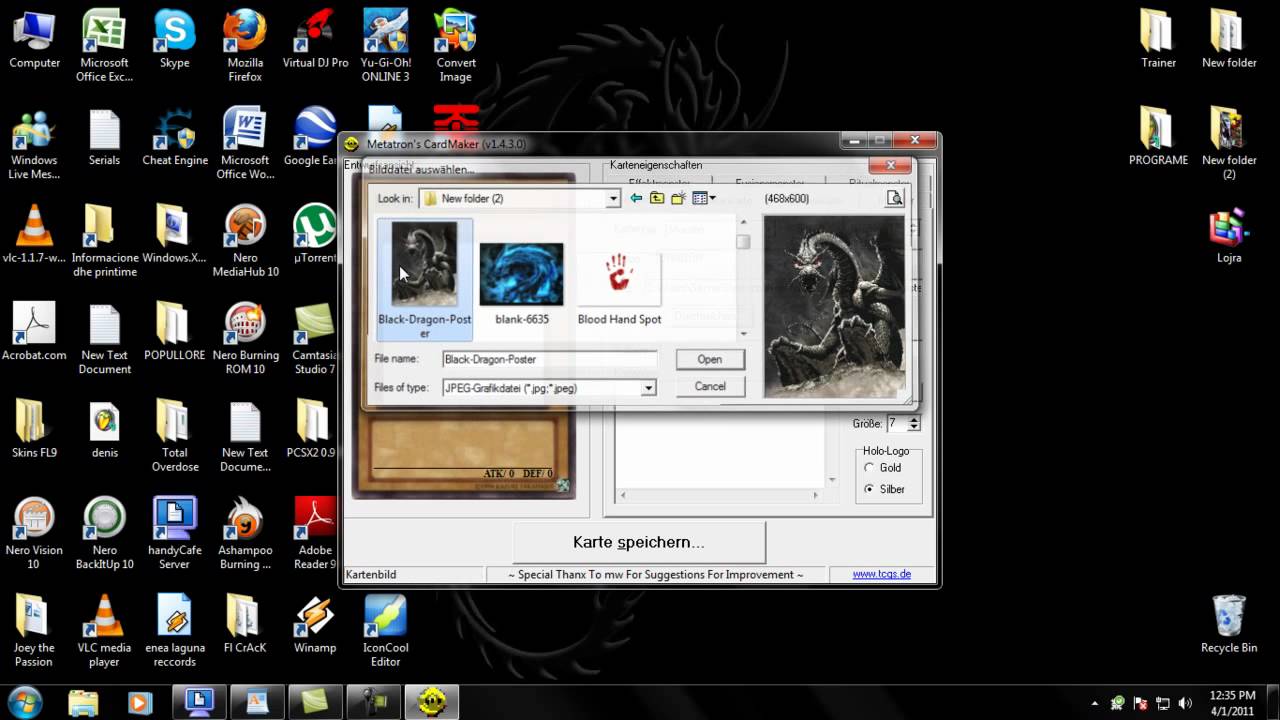Open Recycle Bin on desktop
This screenshot has height=720, width=1280.
1229,625
